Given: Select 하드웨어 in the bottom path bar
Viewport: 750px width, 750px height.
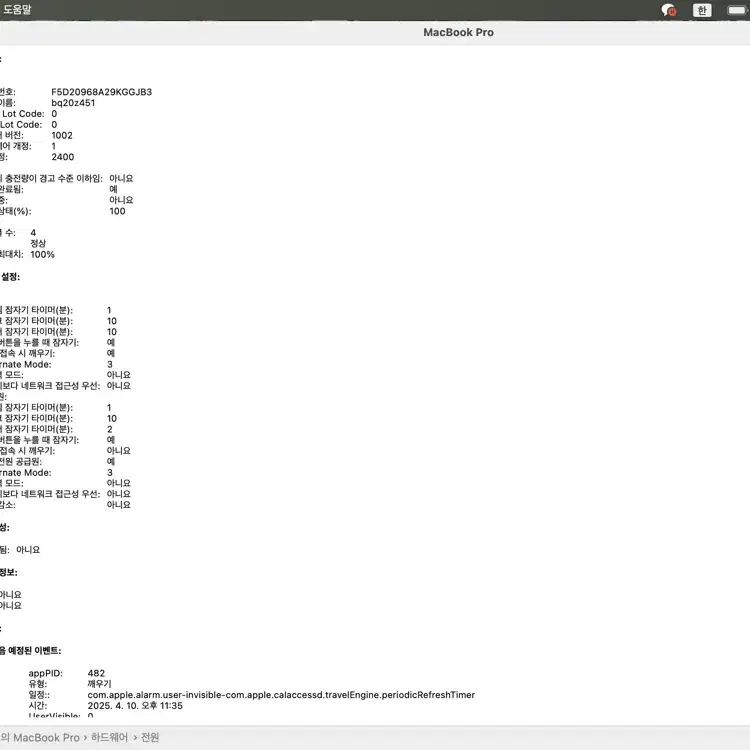Looking at the screenshot, I should (x=110, y=738).
